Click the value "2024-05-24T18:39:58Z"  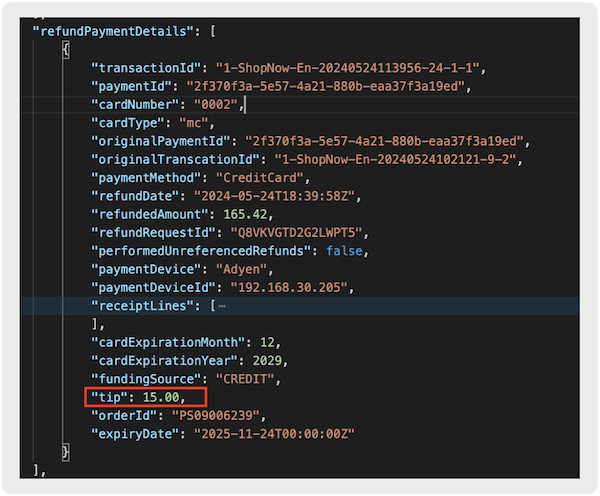point(274,196)
